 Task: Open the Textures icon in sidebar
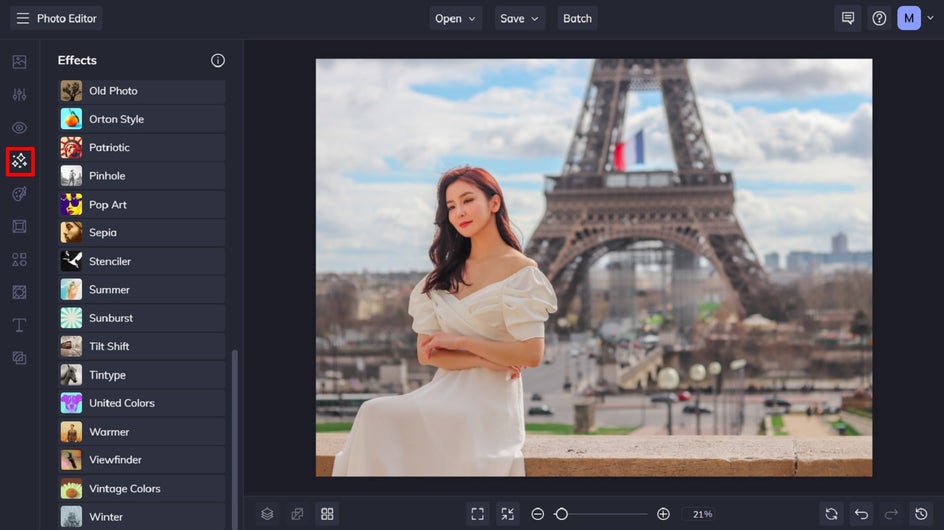coord(19,292)
